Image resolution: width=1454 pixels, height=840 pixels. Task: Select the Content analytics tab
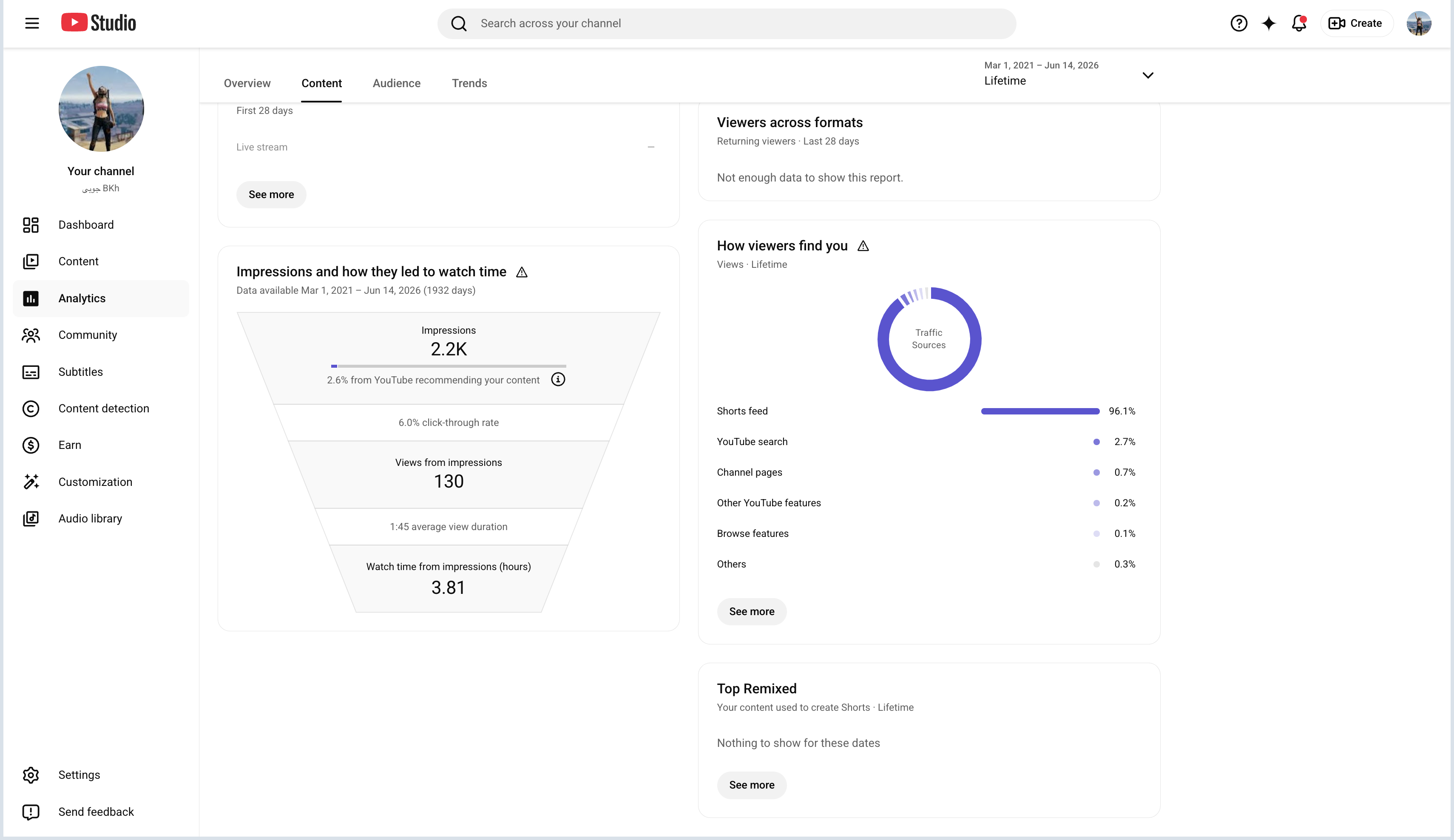(x=321, y=83)
